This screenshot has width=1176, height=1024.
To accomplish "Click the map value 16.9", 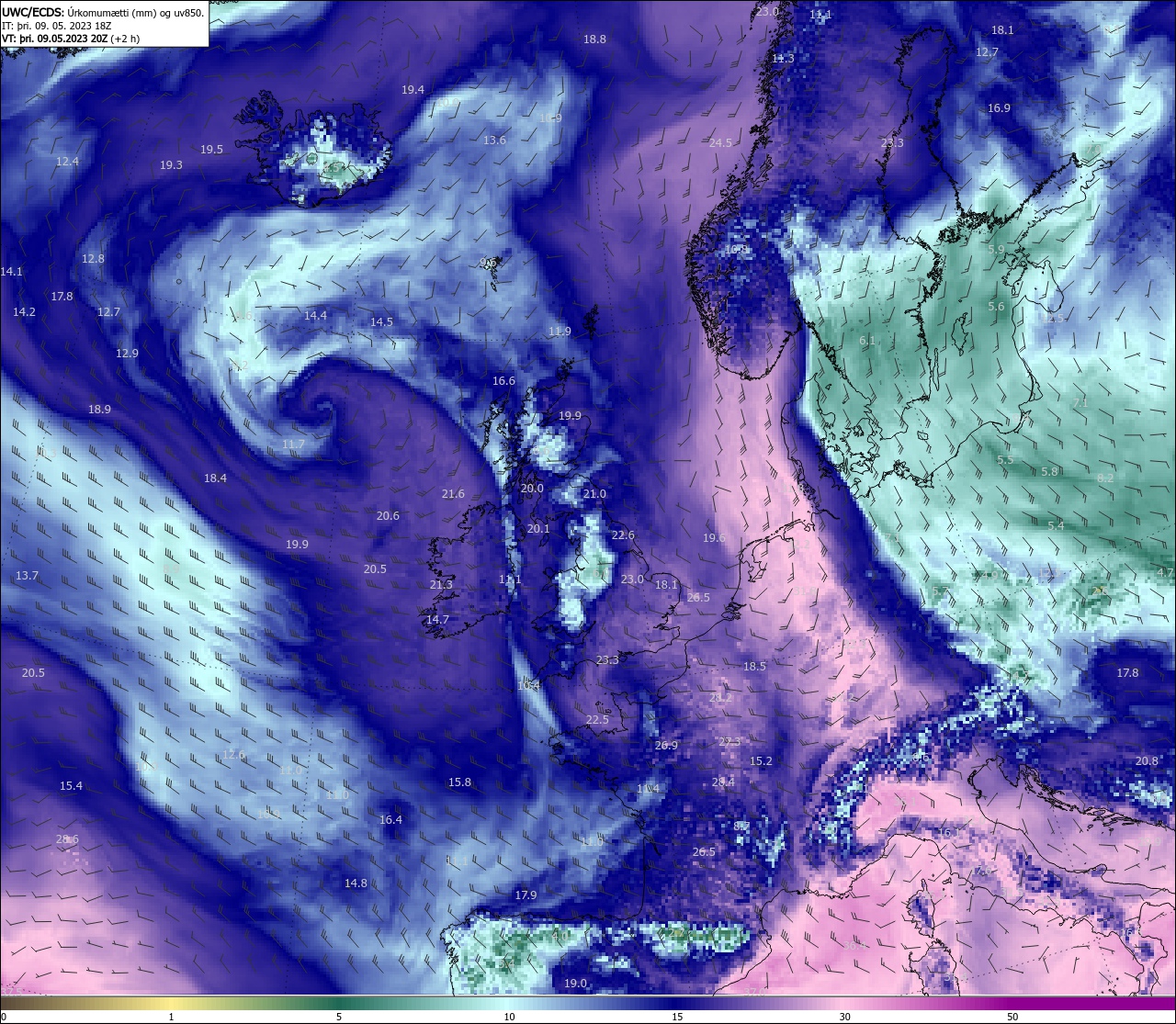I will (x=999, y=108).
